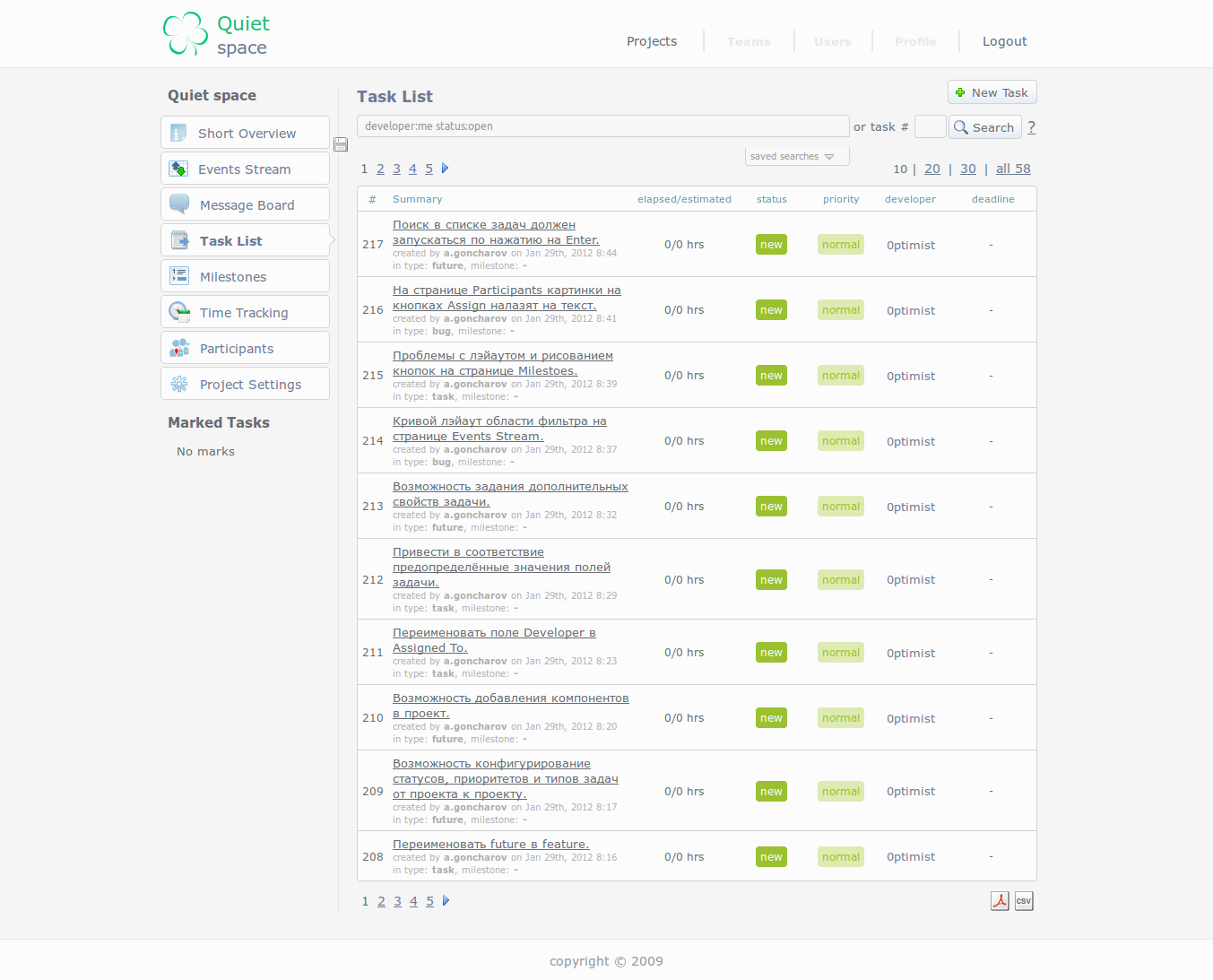1213x980 pixels.
Task: Click the New Task button
Action: click(992, 92)
